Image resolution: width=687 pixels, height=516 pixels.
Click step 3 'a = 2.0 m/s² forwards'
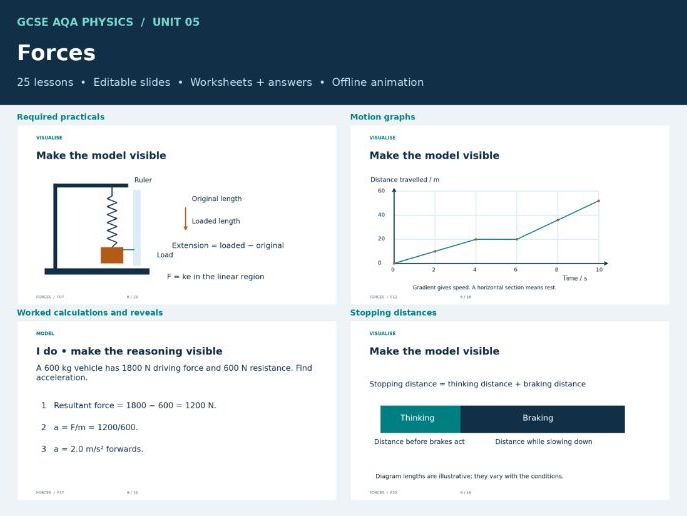pos(99,449)
